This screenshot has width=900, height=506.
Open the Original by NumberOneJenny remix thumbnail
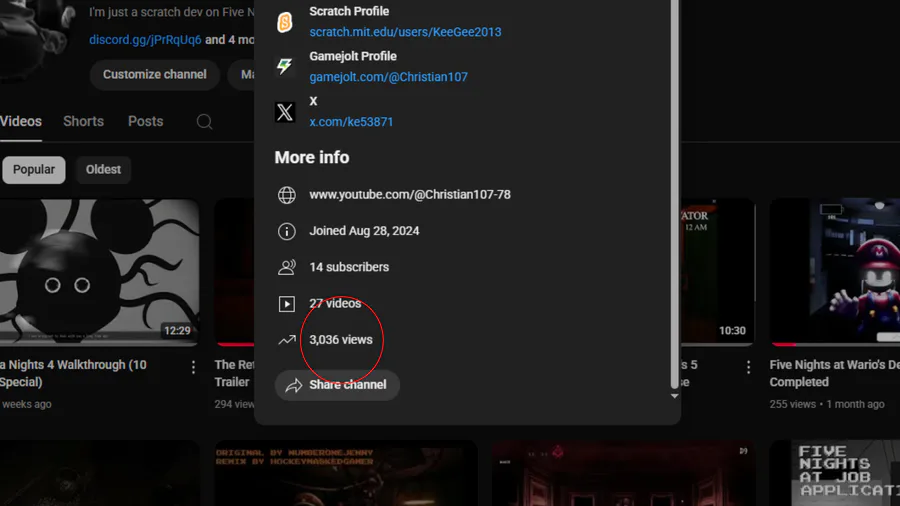(346, 473)
